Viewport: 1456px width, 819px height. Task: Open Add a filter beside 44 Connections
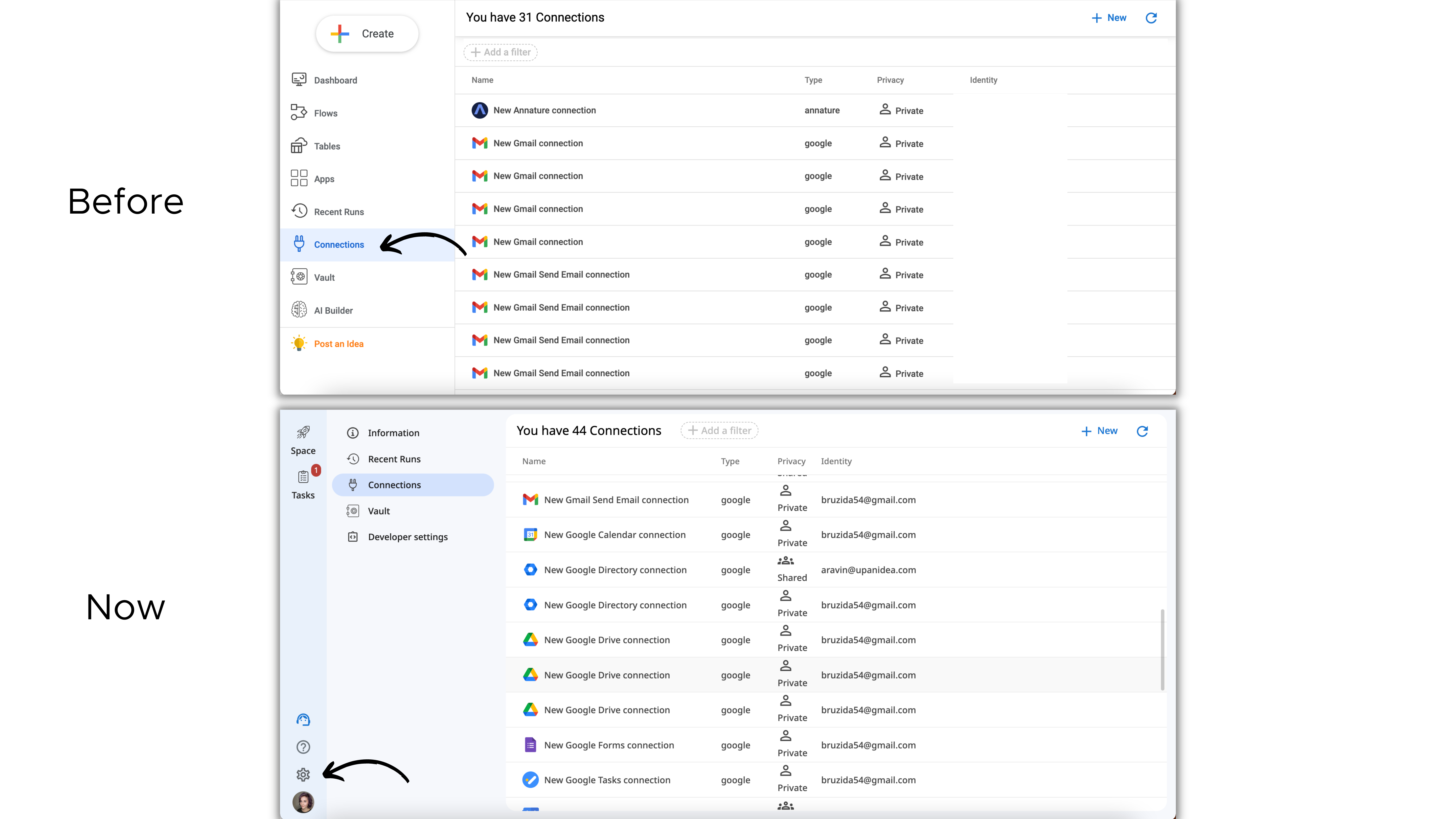point(719,431)
